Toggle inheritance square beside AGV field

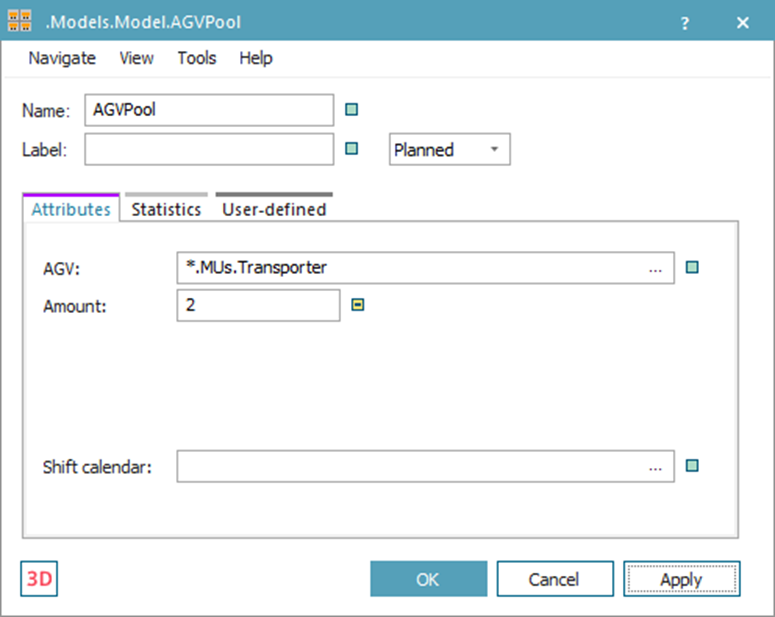click(691, 267)
